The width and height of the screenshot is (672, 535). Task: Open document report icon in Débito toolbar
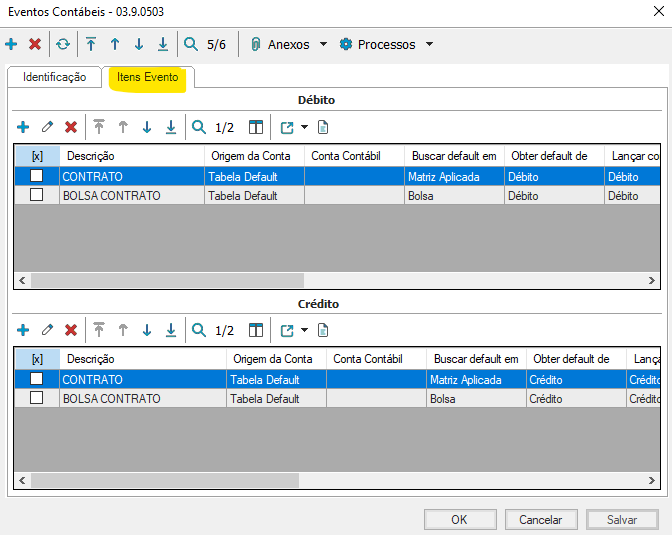tap(323, 127)
